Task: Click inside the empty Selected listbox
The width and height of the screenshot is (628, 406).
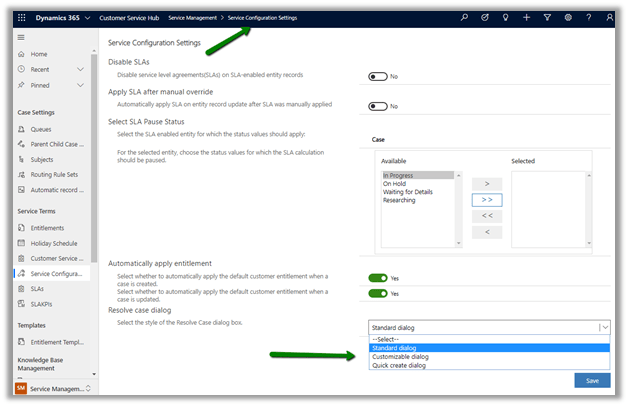Action: [x=549, y=209]
